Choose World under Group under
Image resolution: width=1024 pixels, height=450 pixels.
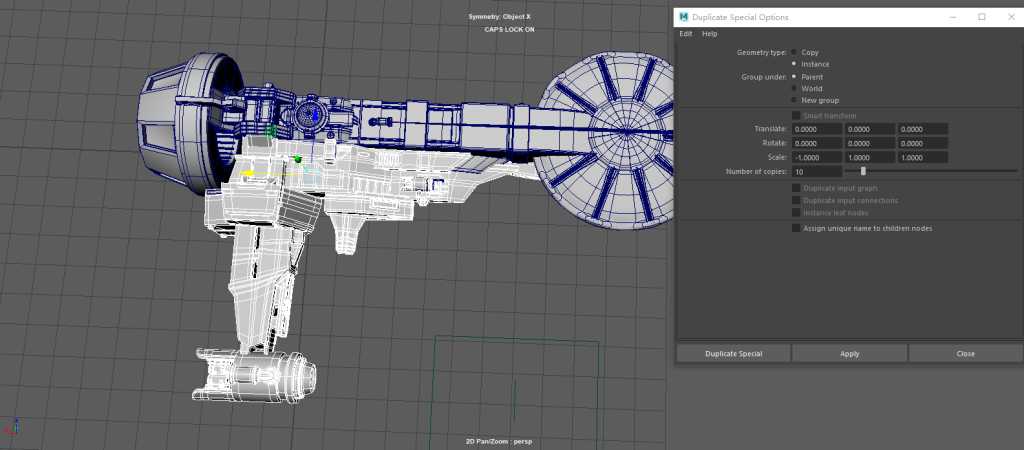794,88
